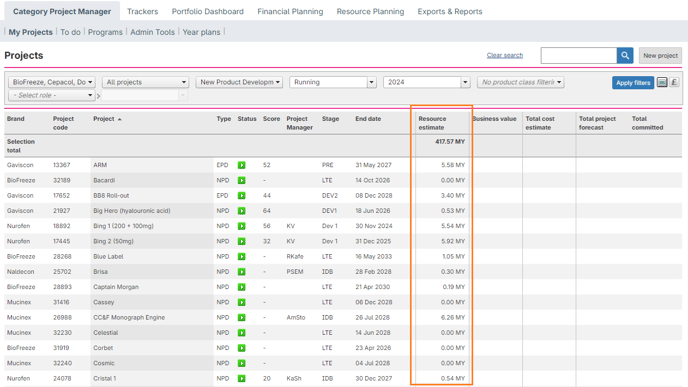The width and height of the screenshot is (688, 387).
Task: Click the New project button
Action: (660, 56)
